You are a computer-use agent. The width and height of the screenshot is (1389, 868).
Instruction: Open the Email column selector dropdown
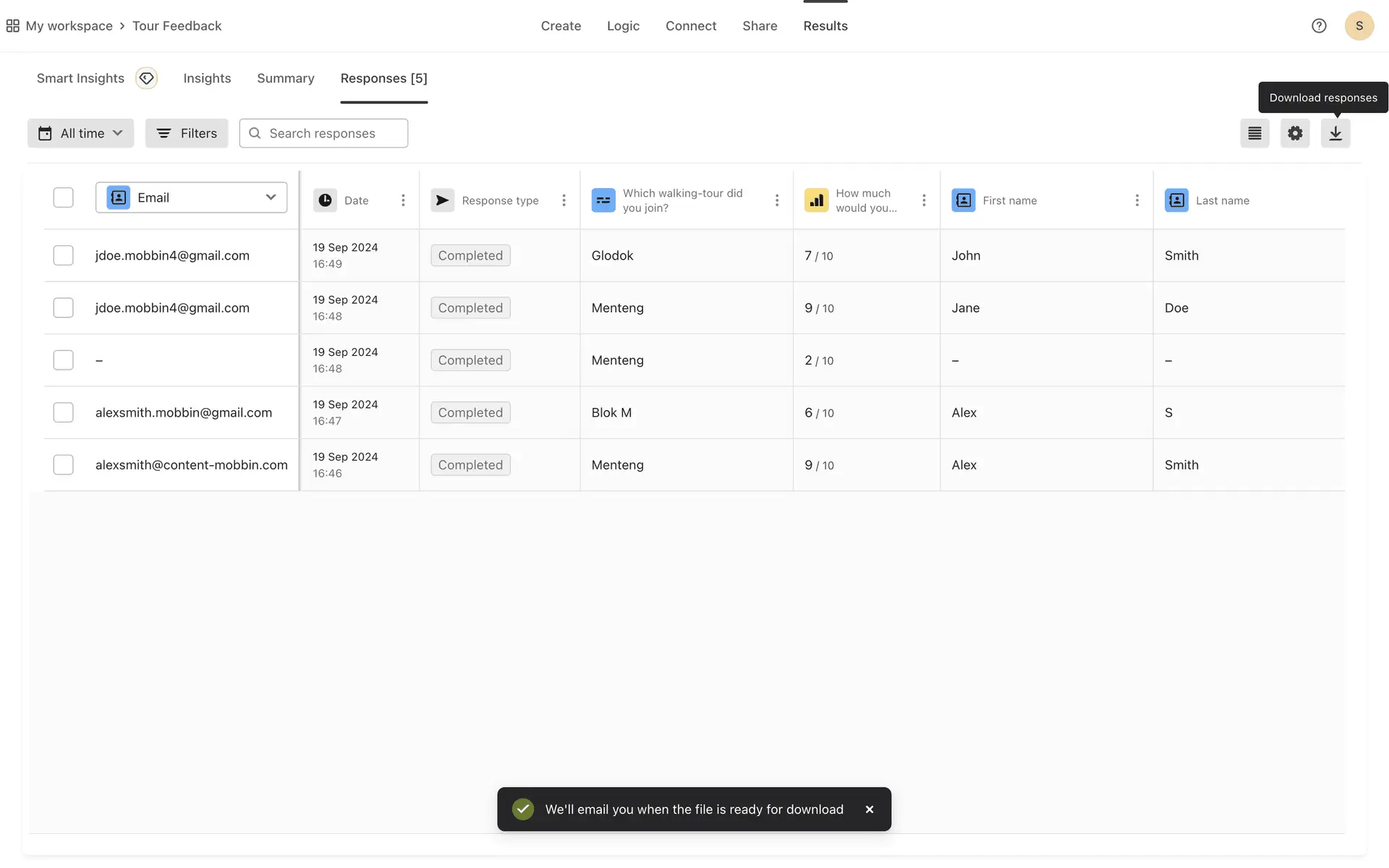tap(191, 197)
